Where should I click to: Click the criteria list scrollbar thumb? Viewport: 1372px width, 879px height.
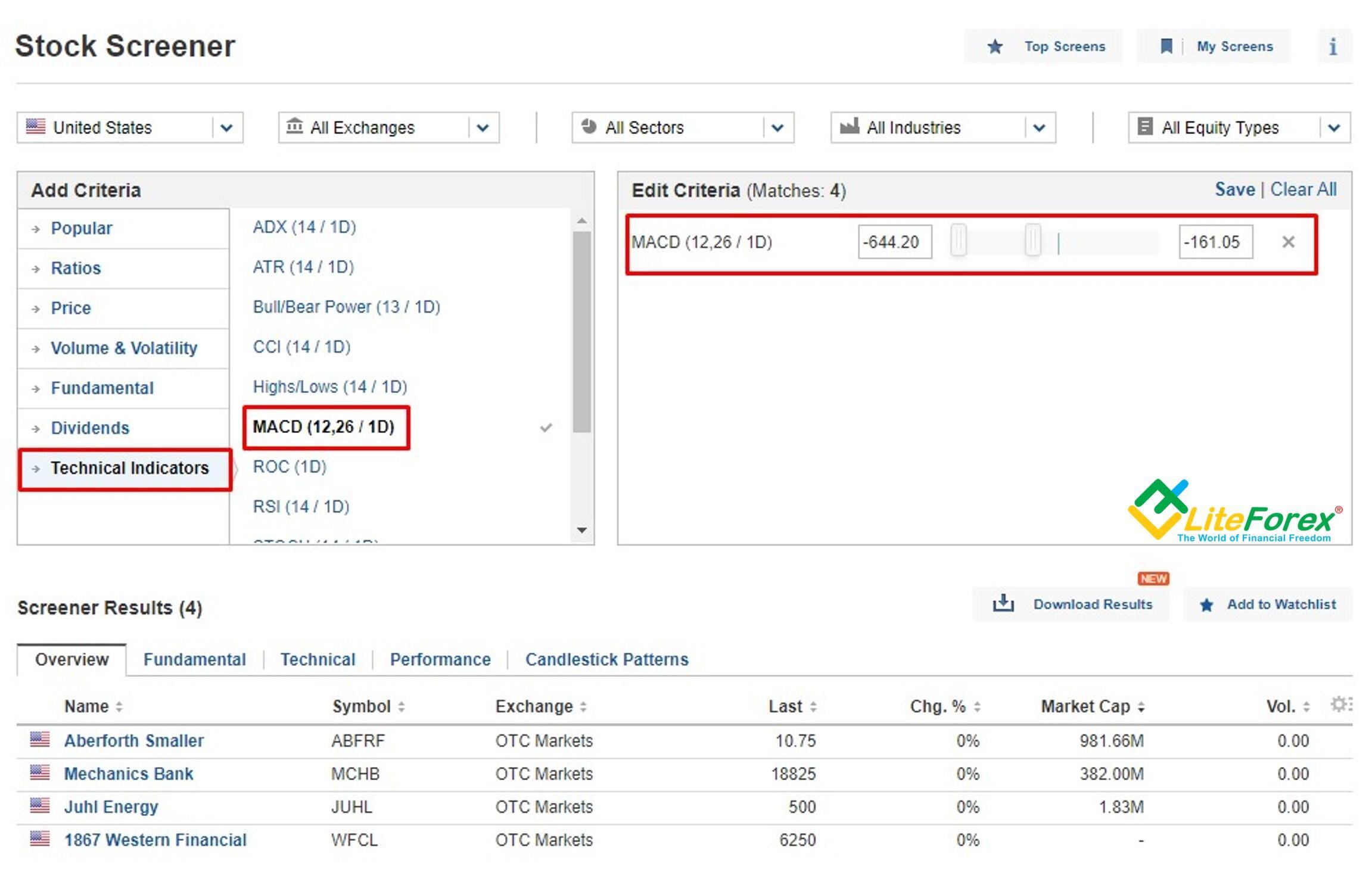click(582, 332)
